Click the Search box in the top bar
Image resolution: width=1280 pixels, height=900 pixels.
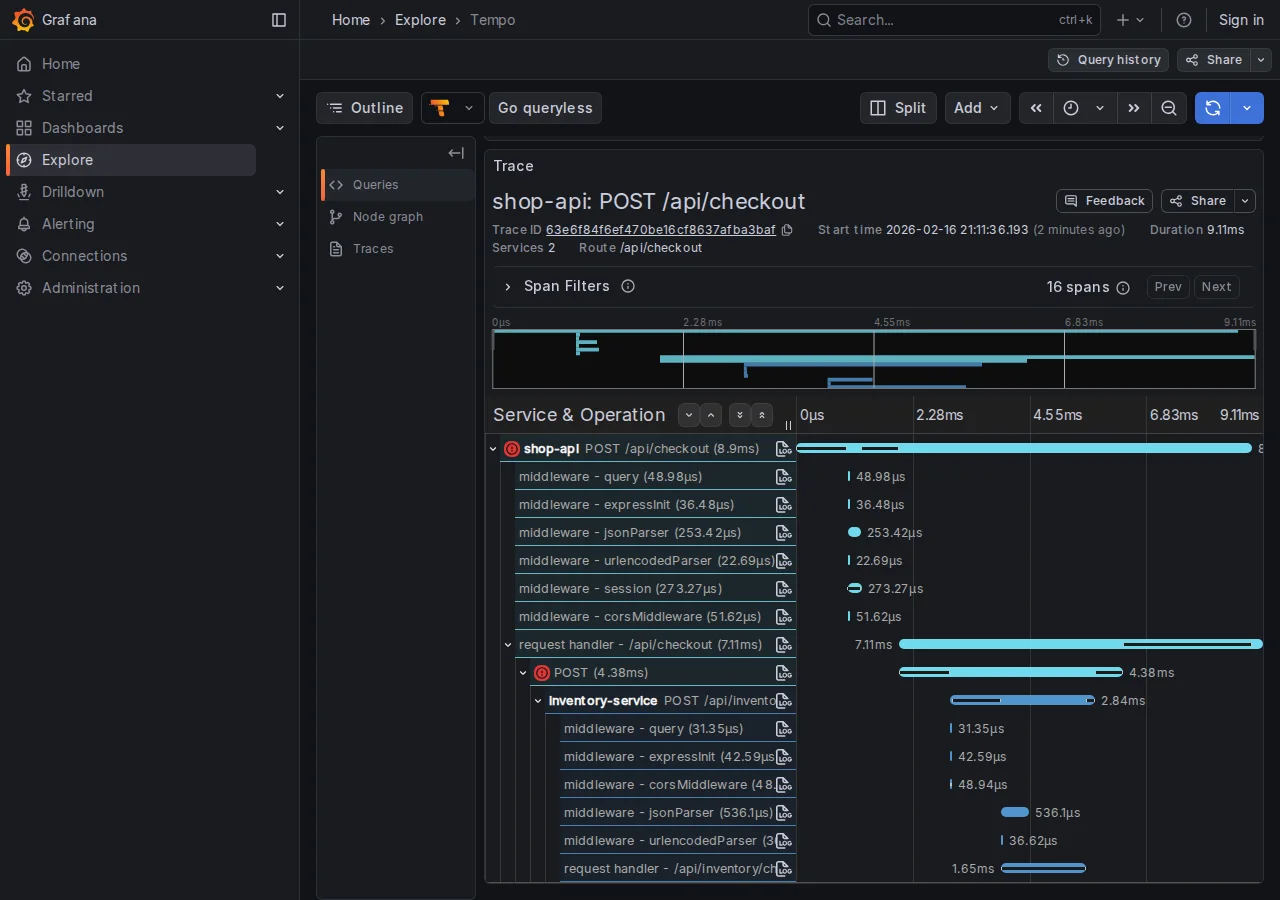950,20
